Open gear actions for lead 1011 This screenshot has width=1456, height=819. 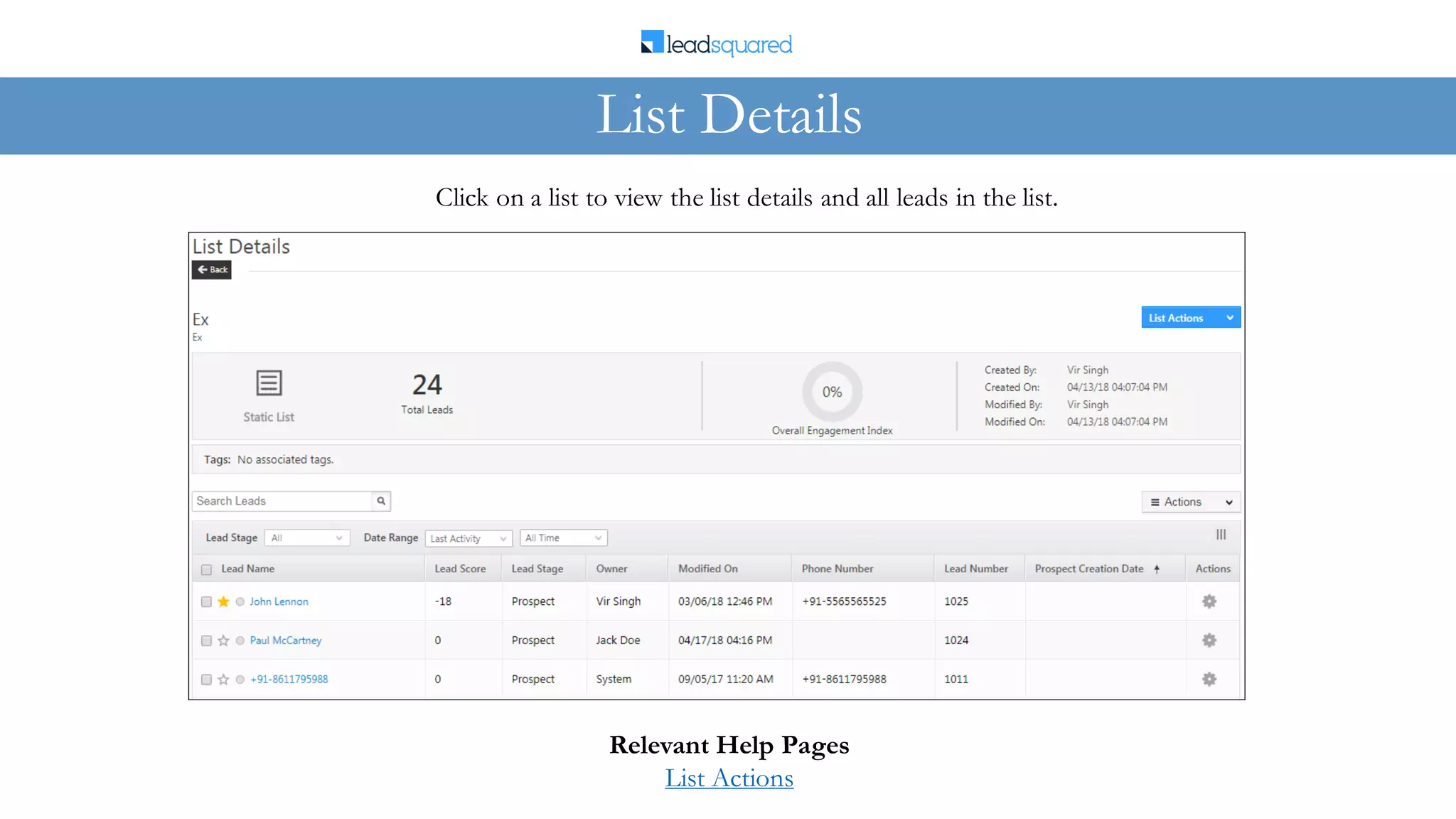(1209, 679)
